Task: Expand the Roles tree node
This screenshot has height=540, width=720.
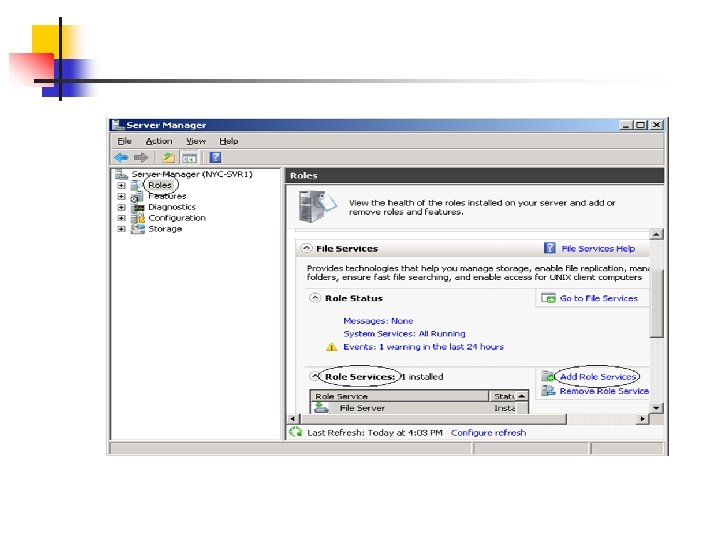Action: point(121,186)
